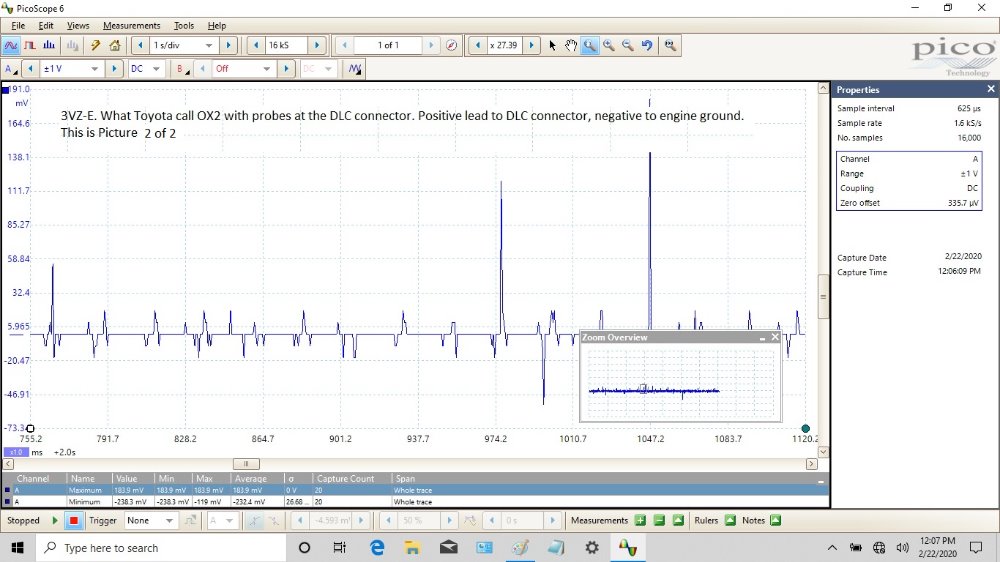Image resolution: width=1000 pixels, height=562 pixels.
Task: Decrease timebase with left arrow
Action: click(140, 45)
